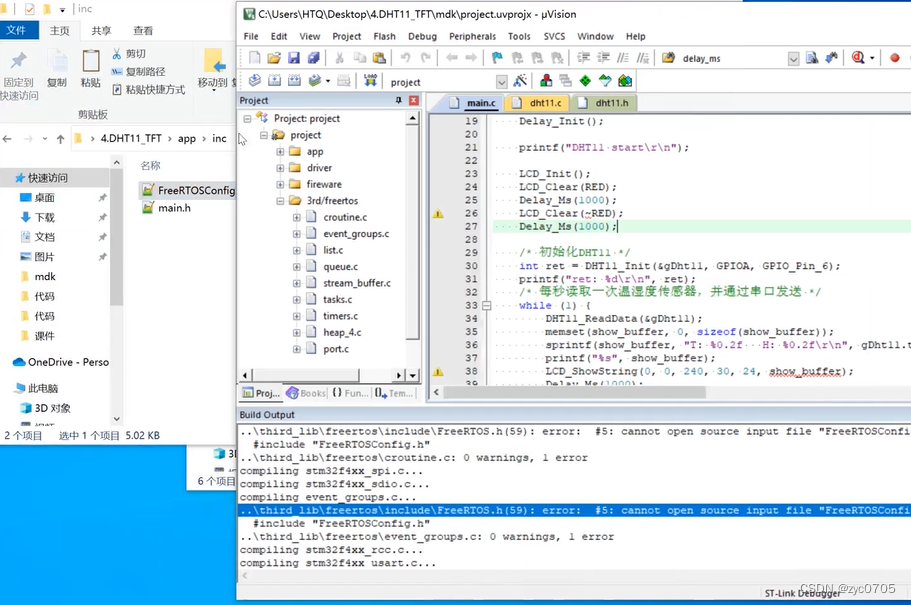Screen dimensions: 911x605
Task: Collapse the 3rd/freertos group
Action: click(280, 201)
